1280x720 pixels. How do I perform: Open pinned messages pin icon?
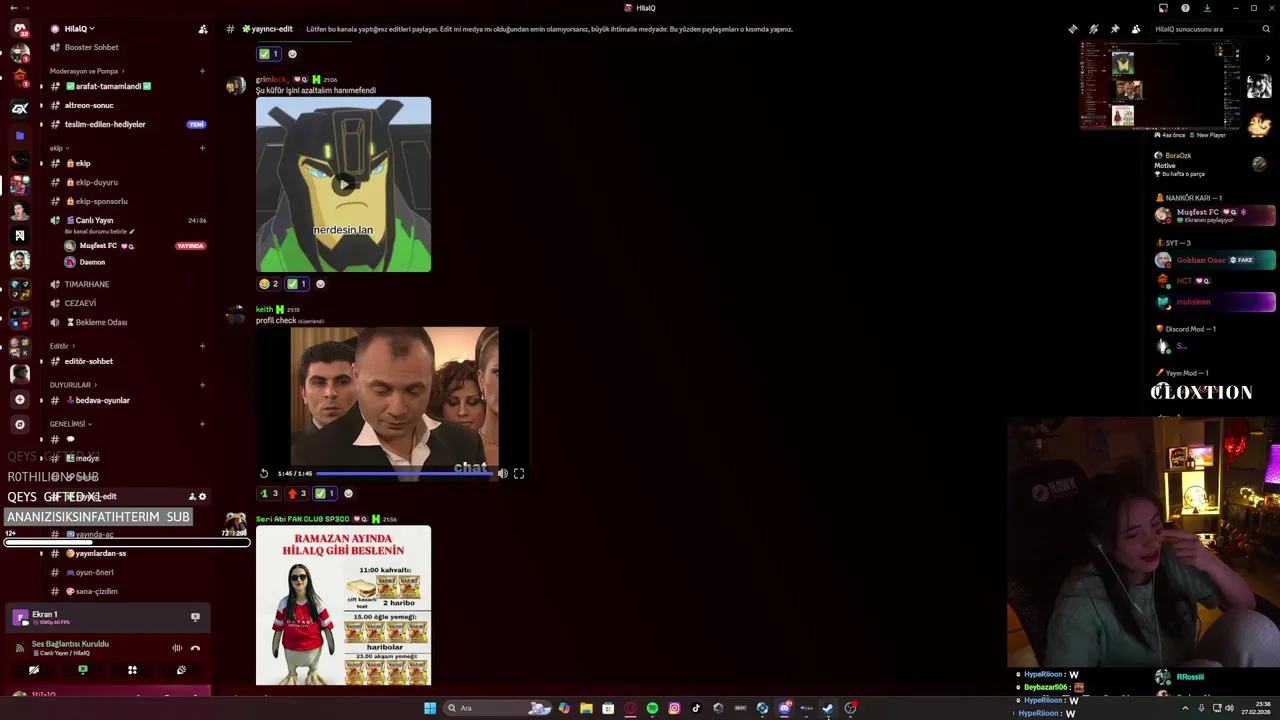[1115, 29]
